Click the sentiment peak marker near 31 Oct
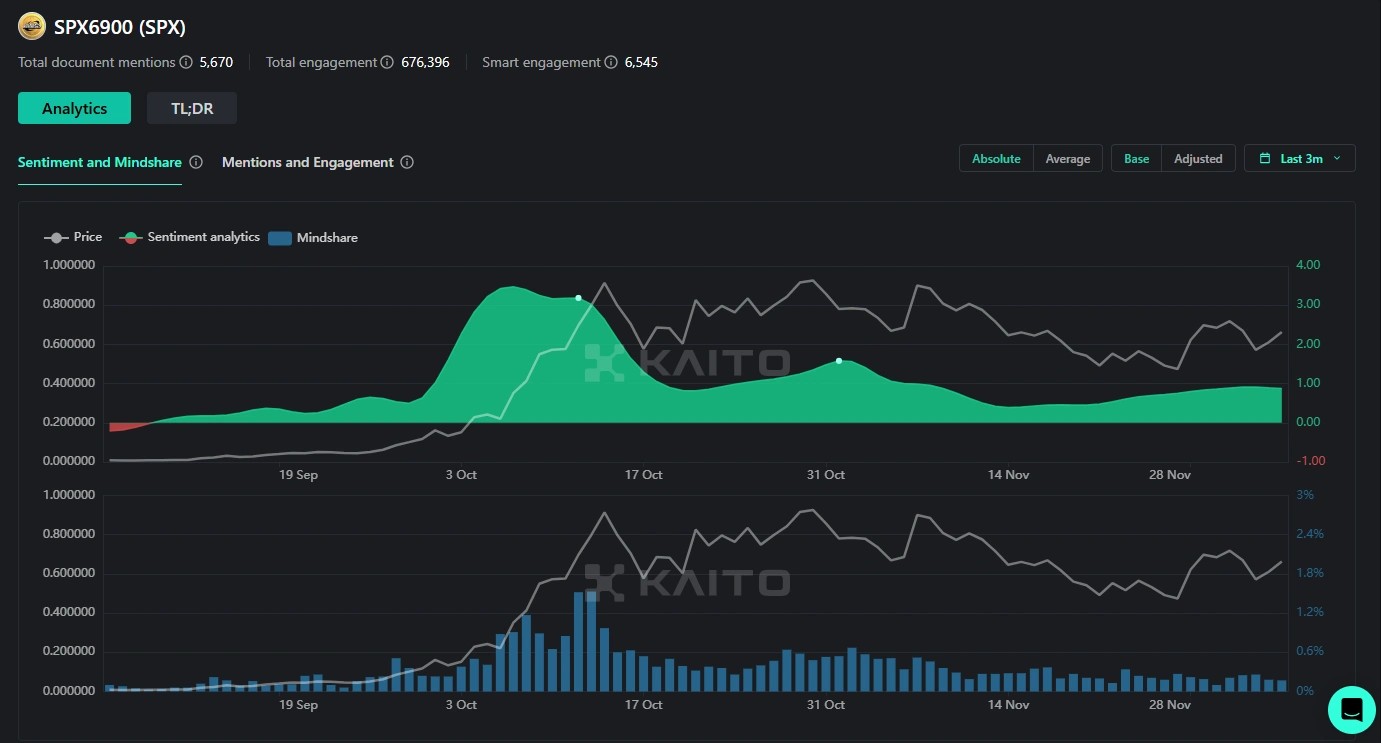 [838, 360]
